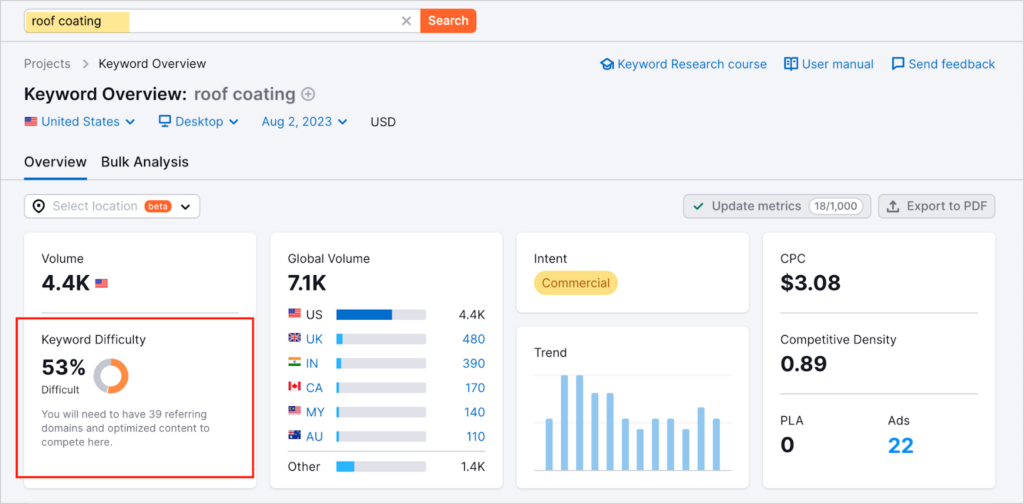The height and width of the screenshot is (504, 1024).
Task: Click the book icon beside User manual
Action: [791, 64]
